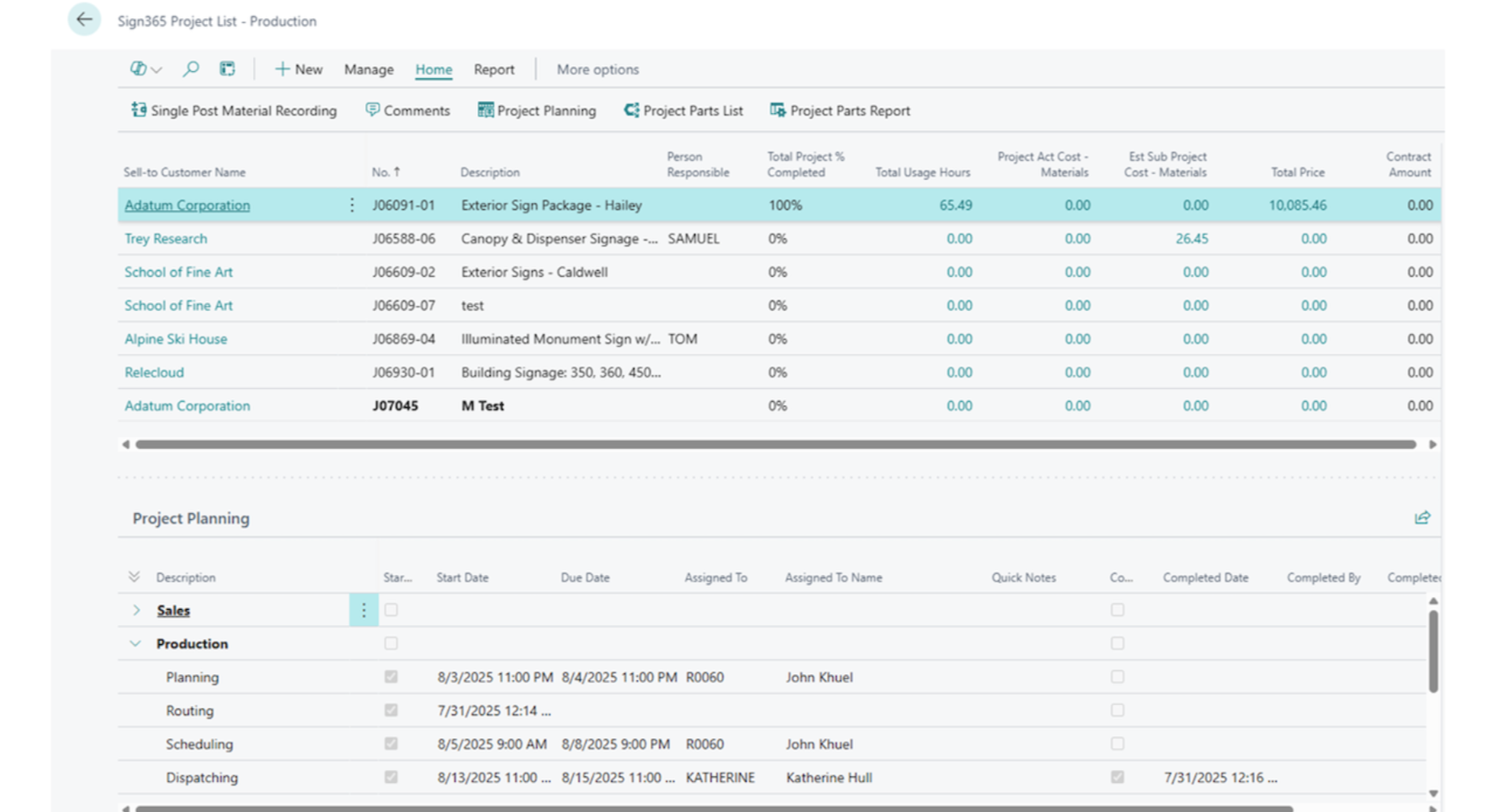Switch to the Report tab

click(x=494, y=69)
